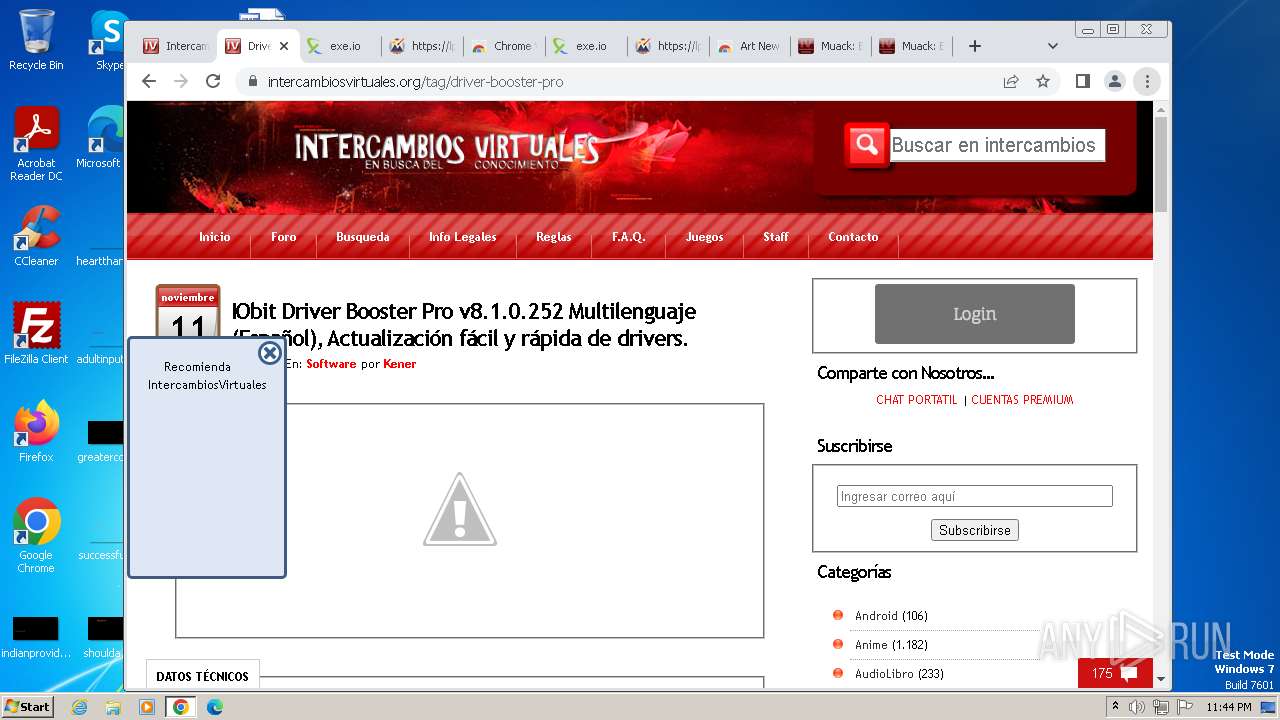Image resolution: width=1280 pixels, height=720 pixels.
Task: Open Staff menu item
Action: (x=776, y=237)
